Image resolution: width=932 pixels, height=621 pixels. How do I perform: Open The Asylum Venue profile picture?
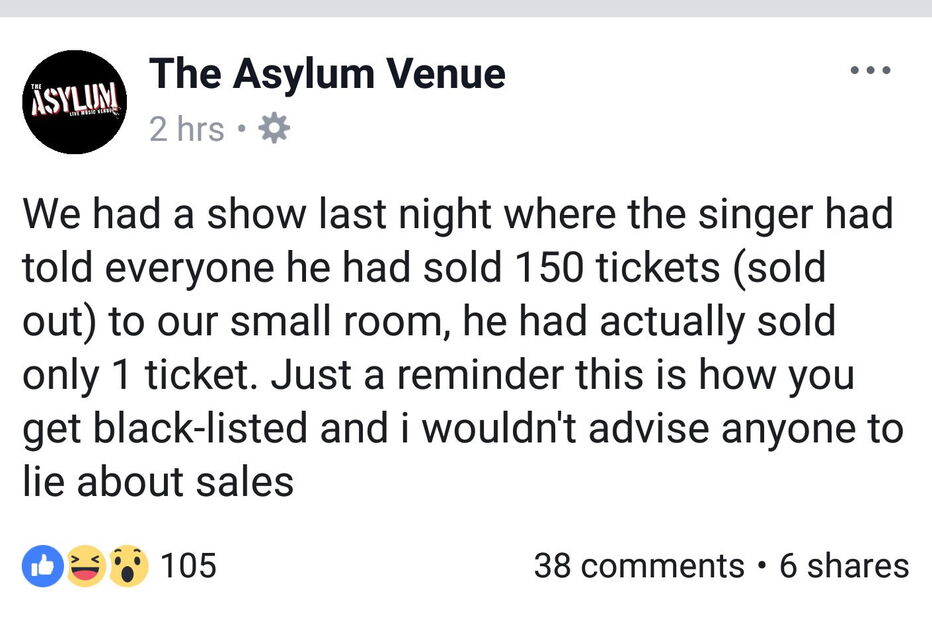(73, 101)
